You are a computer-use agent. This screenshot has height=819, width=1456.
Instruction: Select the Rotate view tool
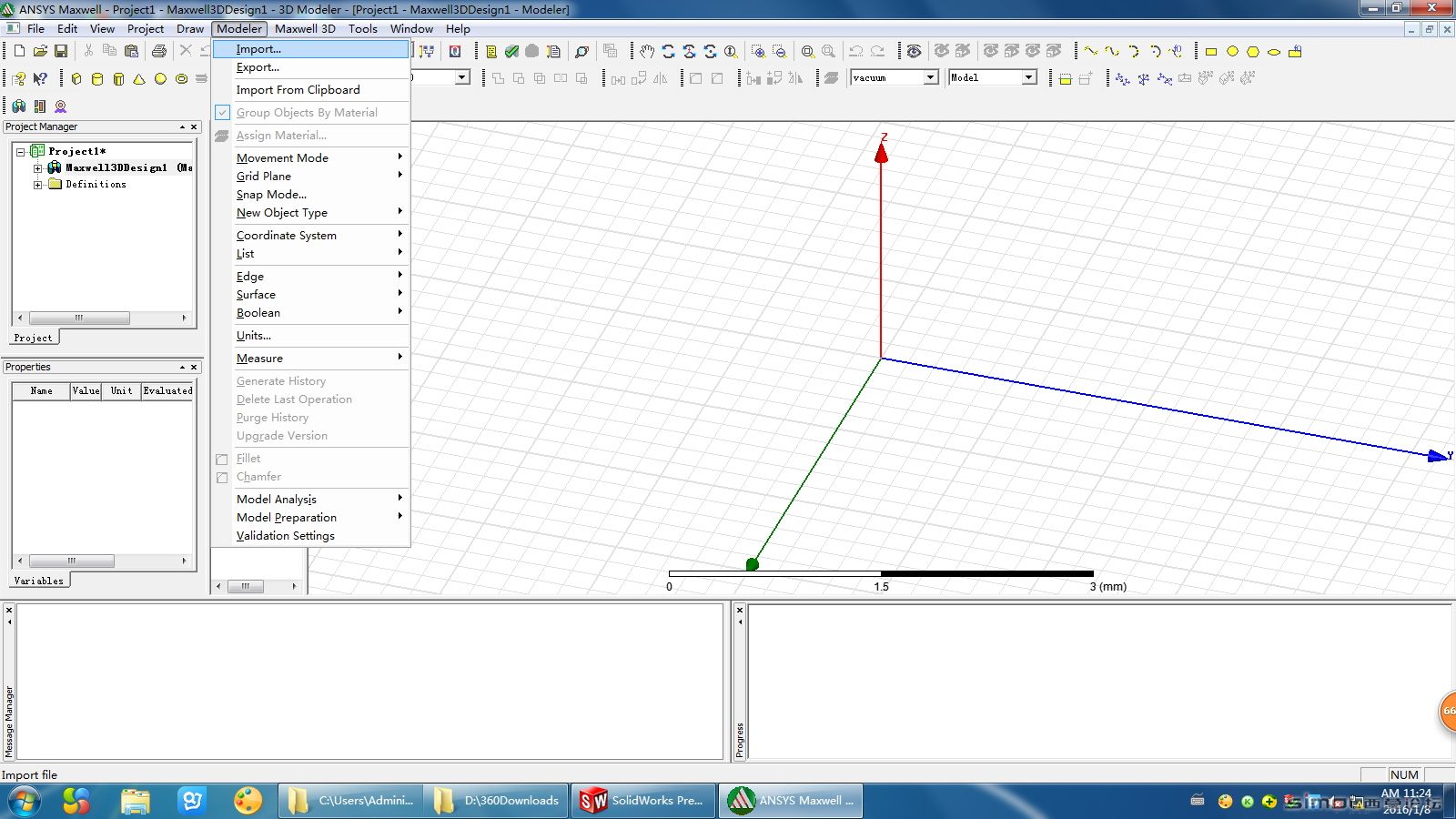(x=668, y=51)
